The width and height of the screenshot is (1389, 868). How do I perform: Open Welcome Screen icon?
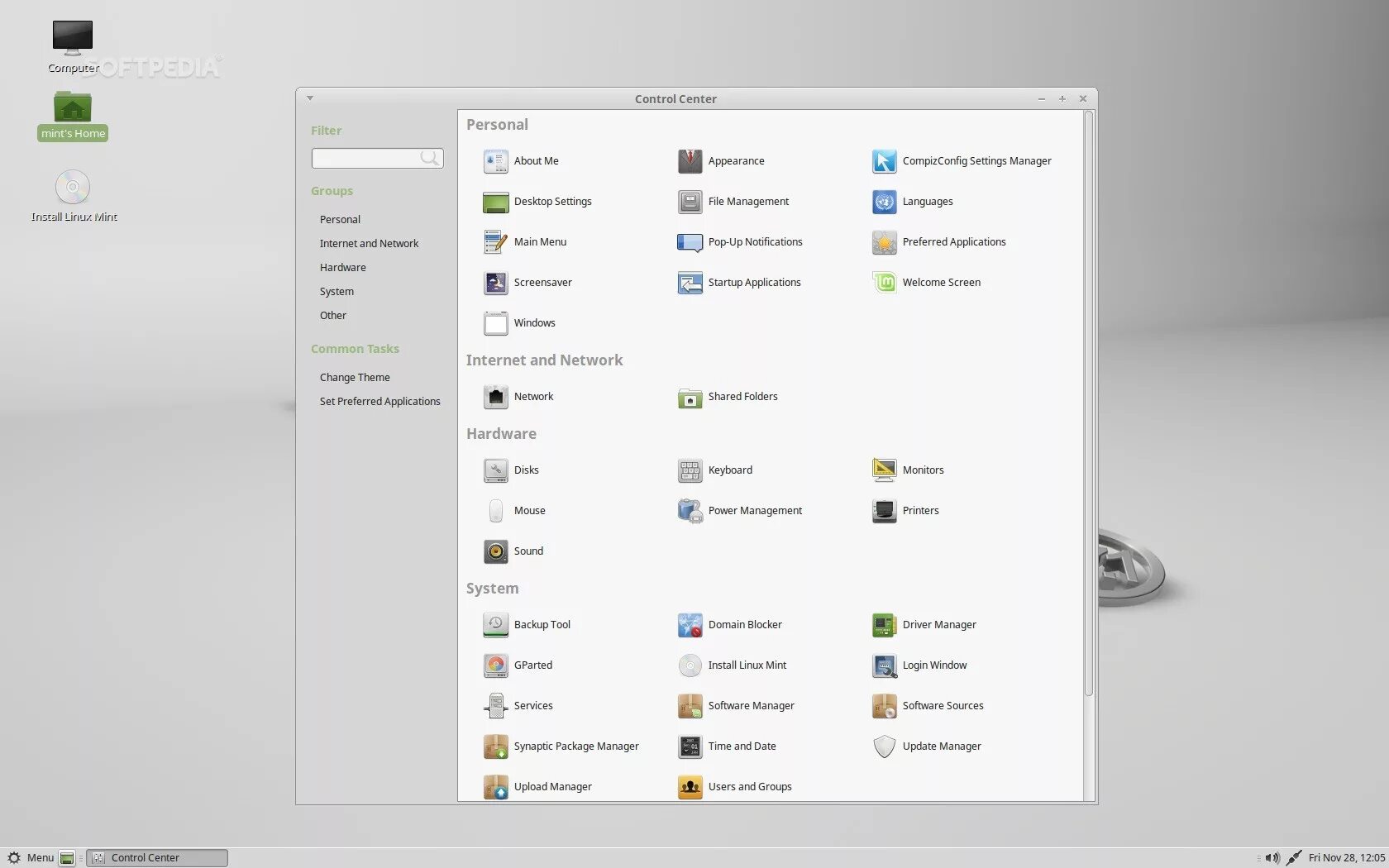(x=884, y=283)
